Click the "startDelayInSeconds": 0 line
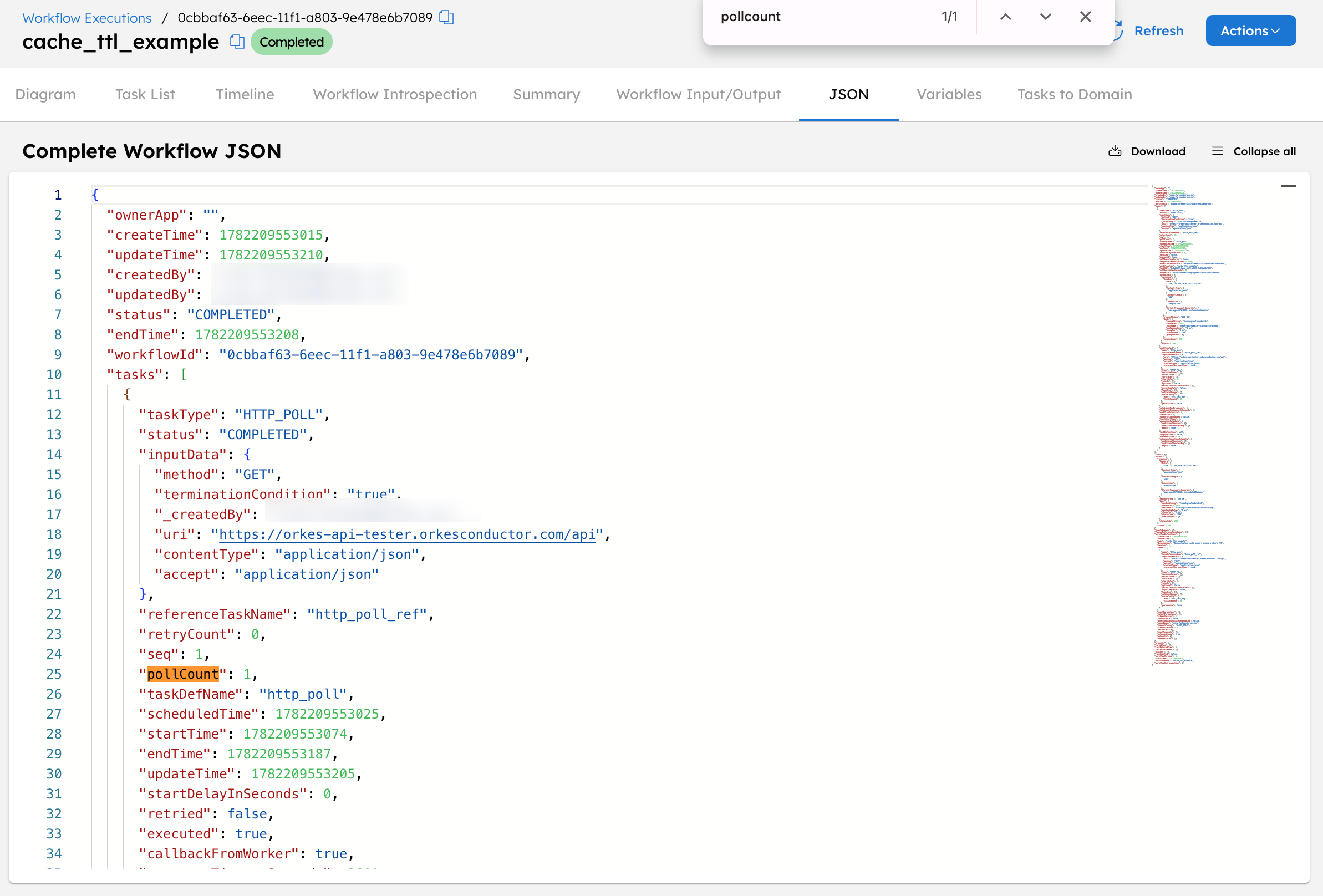This screenshot has height=896, width=1323. coord(238,794)
